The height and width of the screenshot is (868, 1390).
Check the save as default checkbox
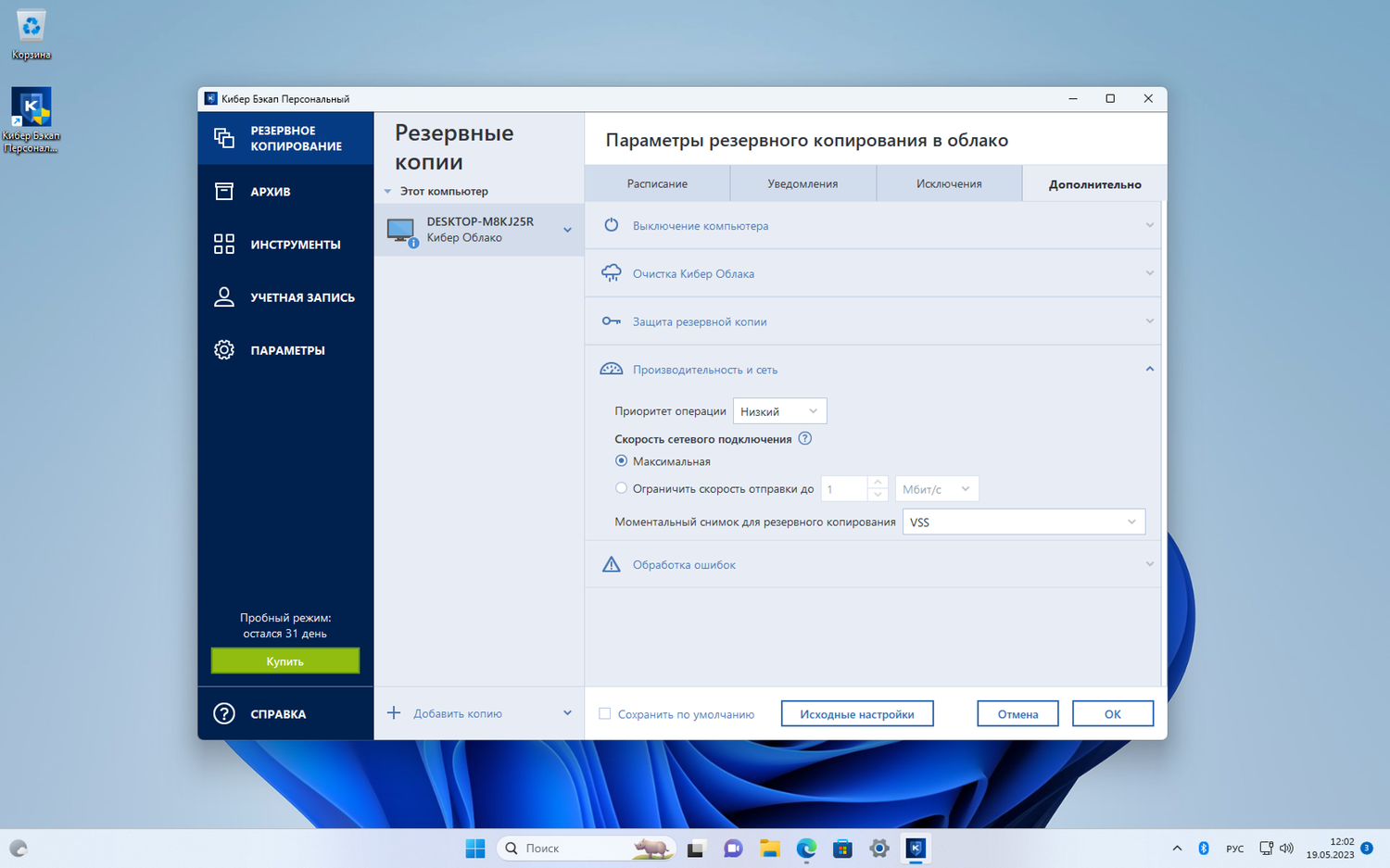tap(605, 713)
